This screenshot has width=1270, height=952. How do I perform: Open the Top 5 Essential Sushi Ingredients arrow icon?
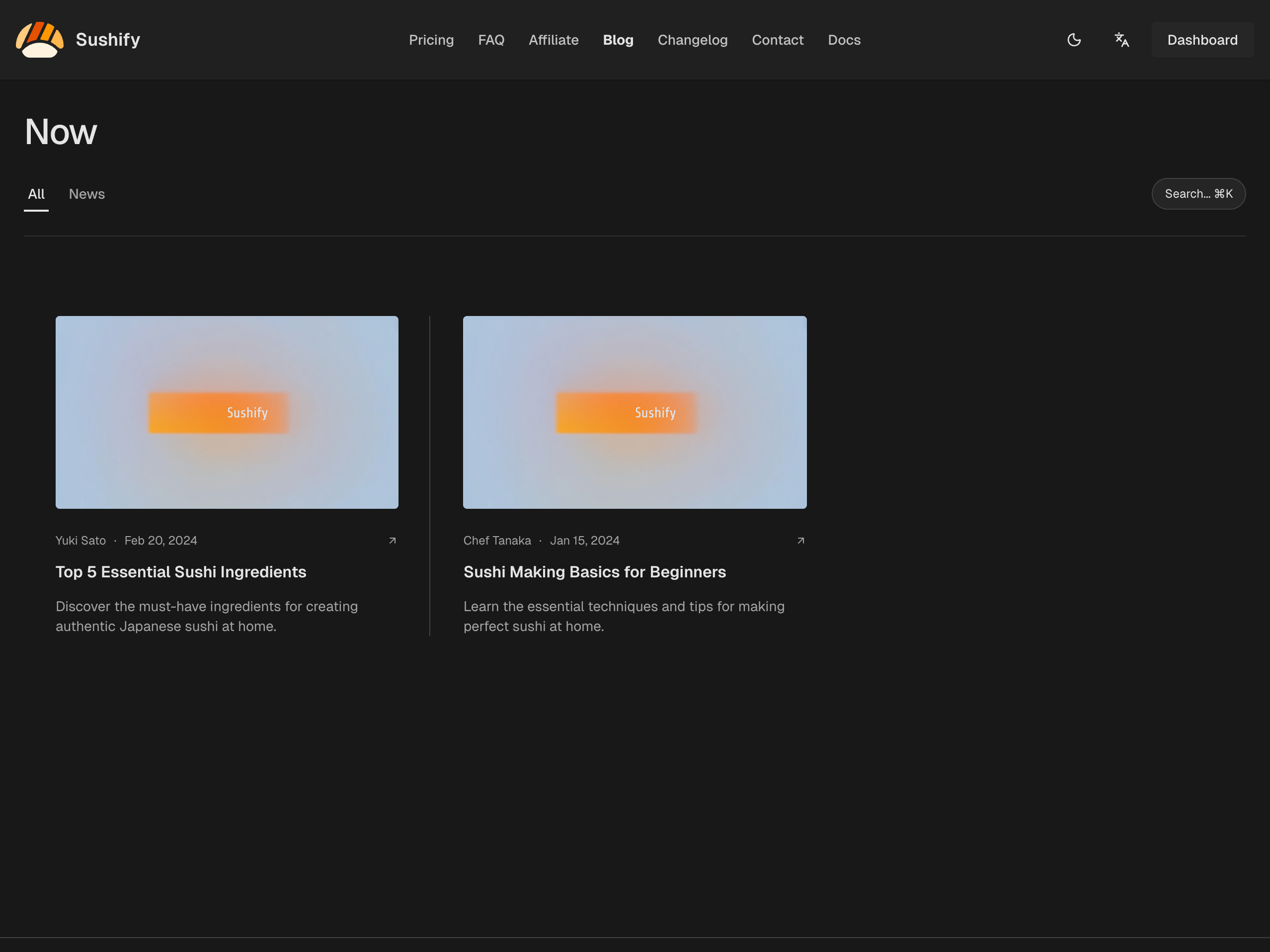point(393,540)
